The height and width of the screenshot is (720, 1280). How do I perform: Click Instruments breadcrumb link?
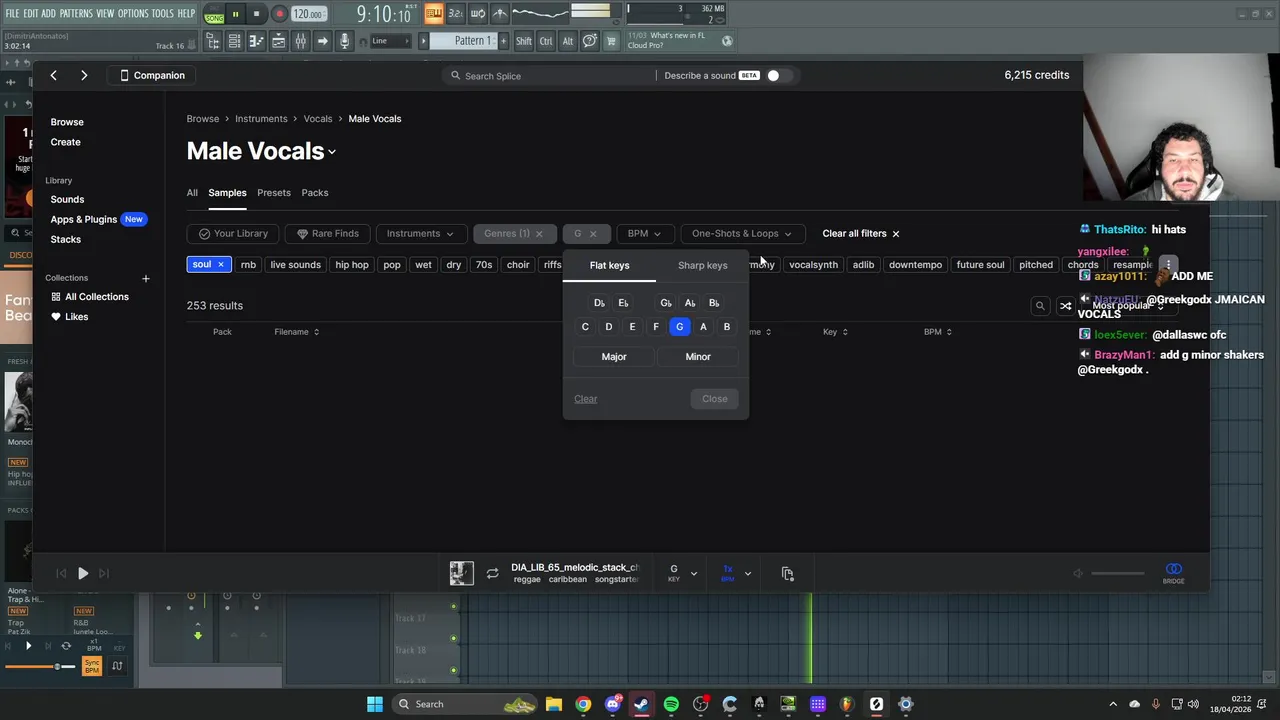tap(261, 119)
